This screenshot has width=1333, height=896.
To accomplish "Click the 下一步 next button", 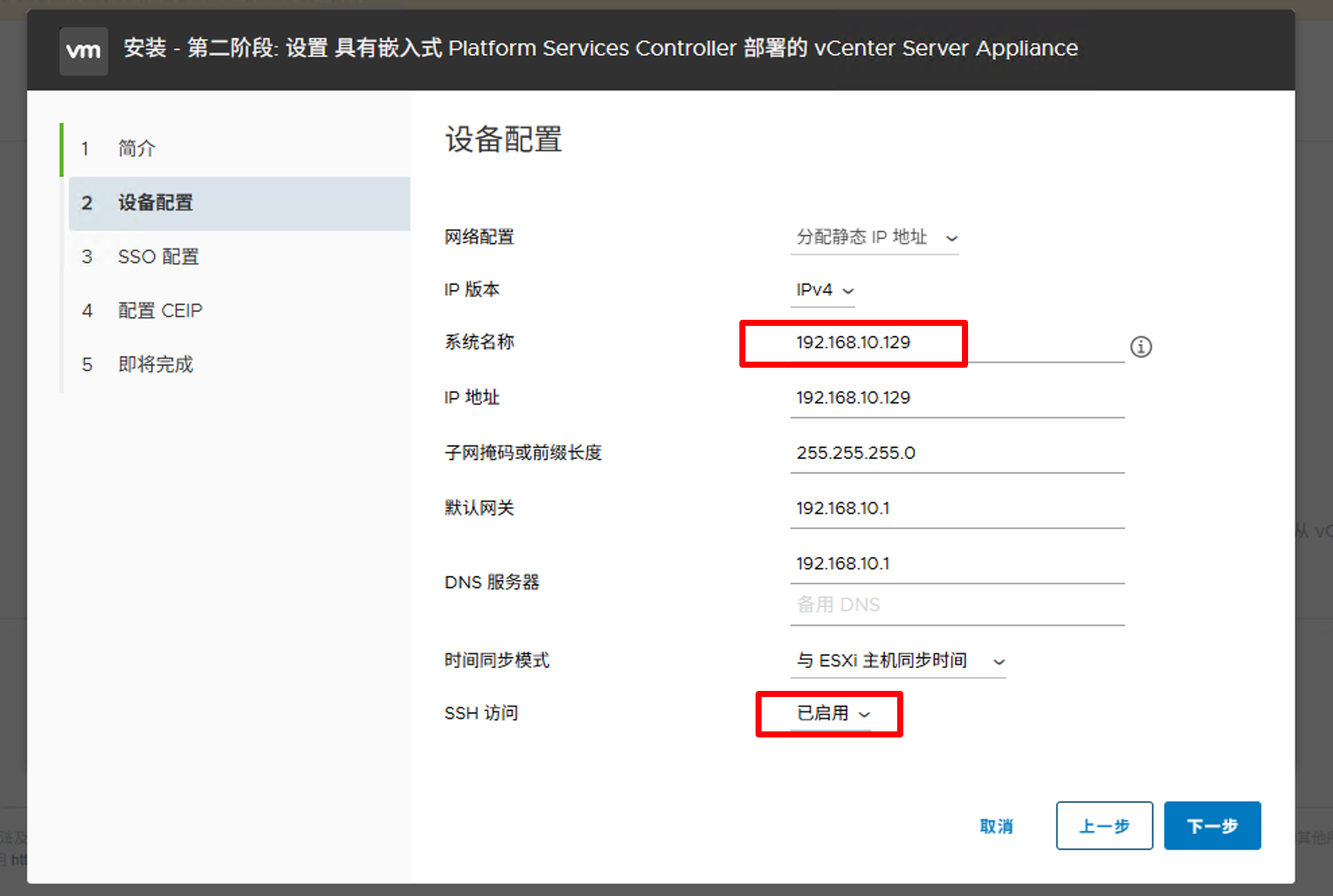I will [x=1212, y=826].
